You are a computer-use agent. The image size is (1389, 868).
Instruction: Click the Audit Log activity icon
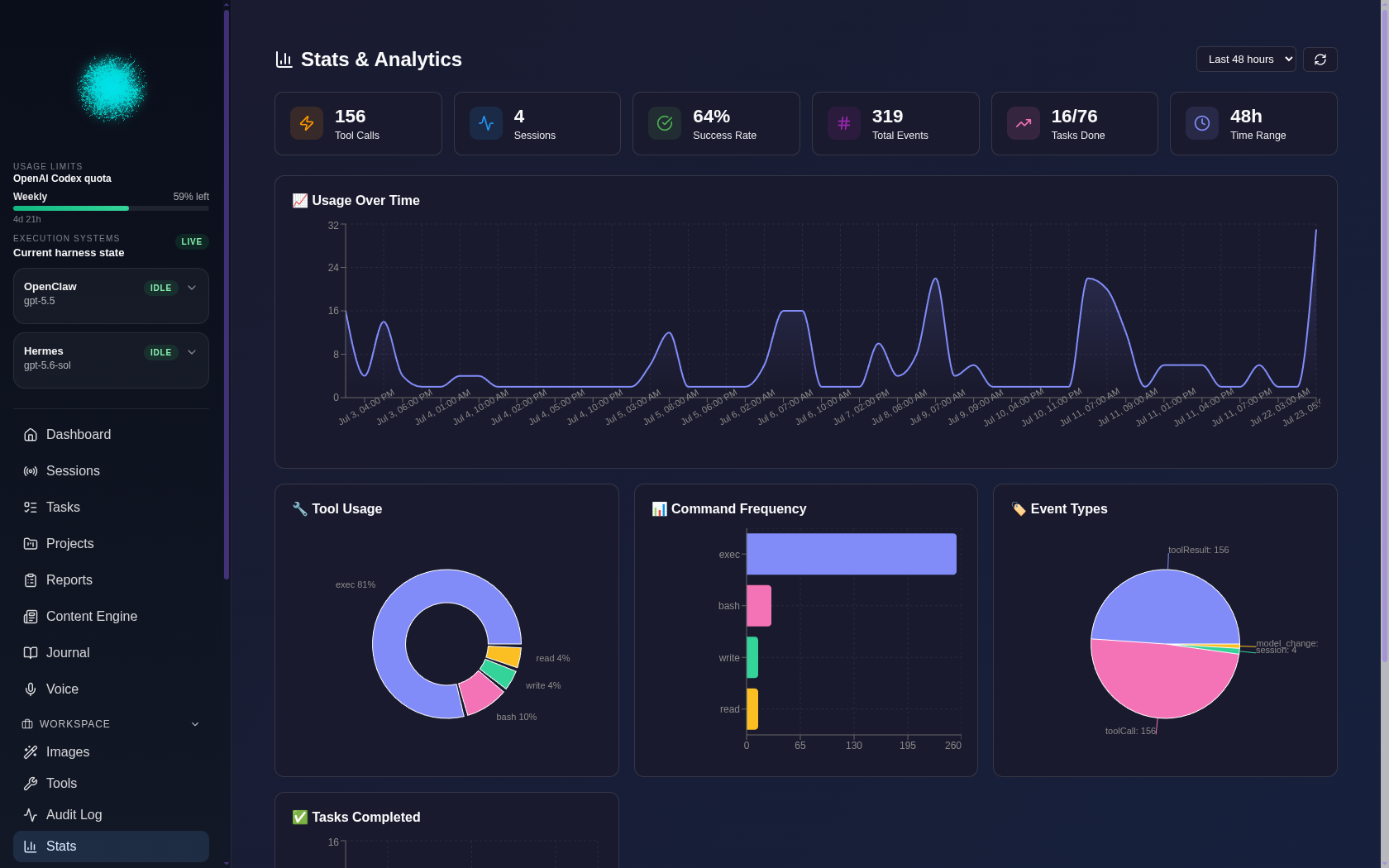pos(31,815)
